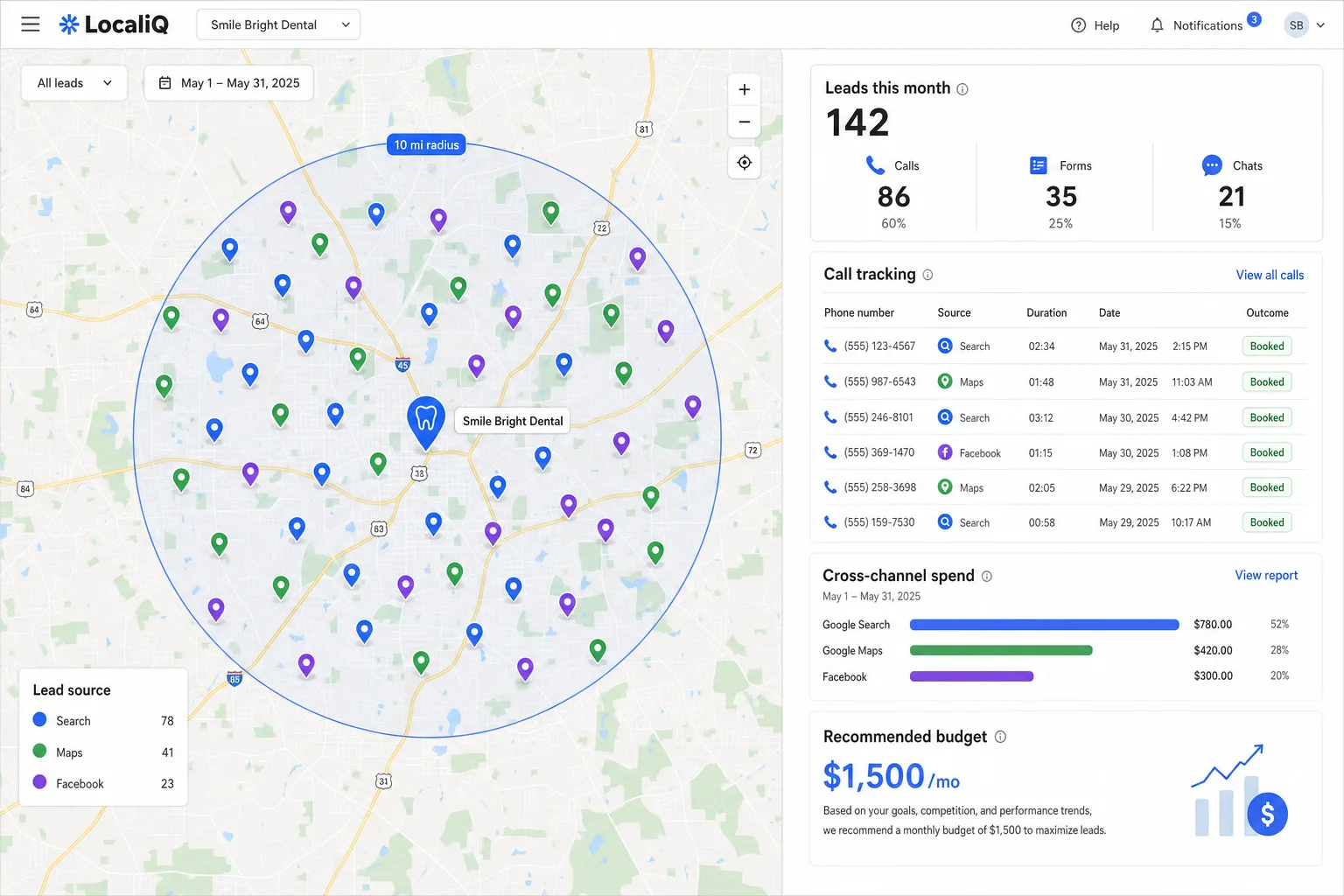The image size is (1344, 896).
Task: Click Maps source icon for (555) 987-6543
Action: coord(945,381)
